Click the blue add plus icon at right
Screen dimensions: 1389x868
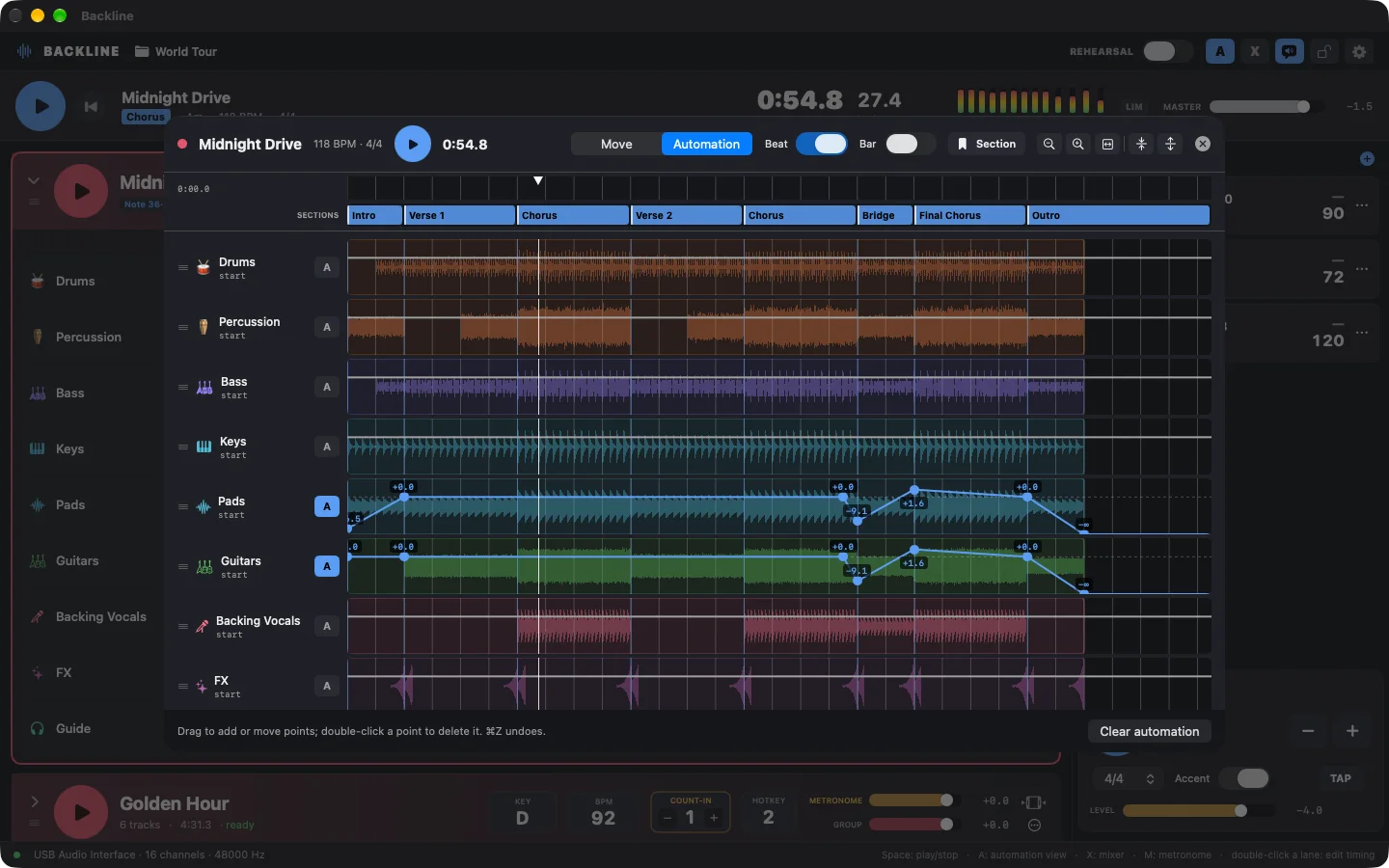(x=1367, y=158)
